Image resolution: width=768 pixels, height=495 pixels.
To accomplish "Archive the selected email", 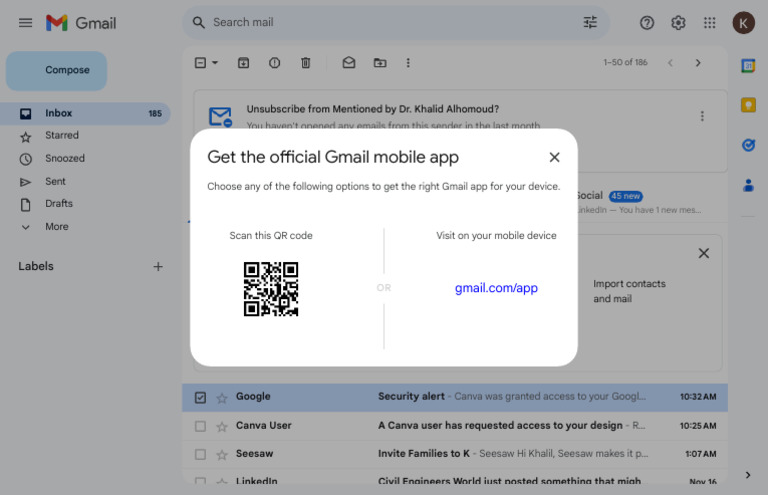I will [243, 63].
